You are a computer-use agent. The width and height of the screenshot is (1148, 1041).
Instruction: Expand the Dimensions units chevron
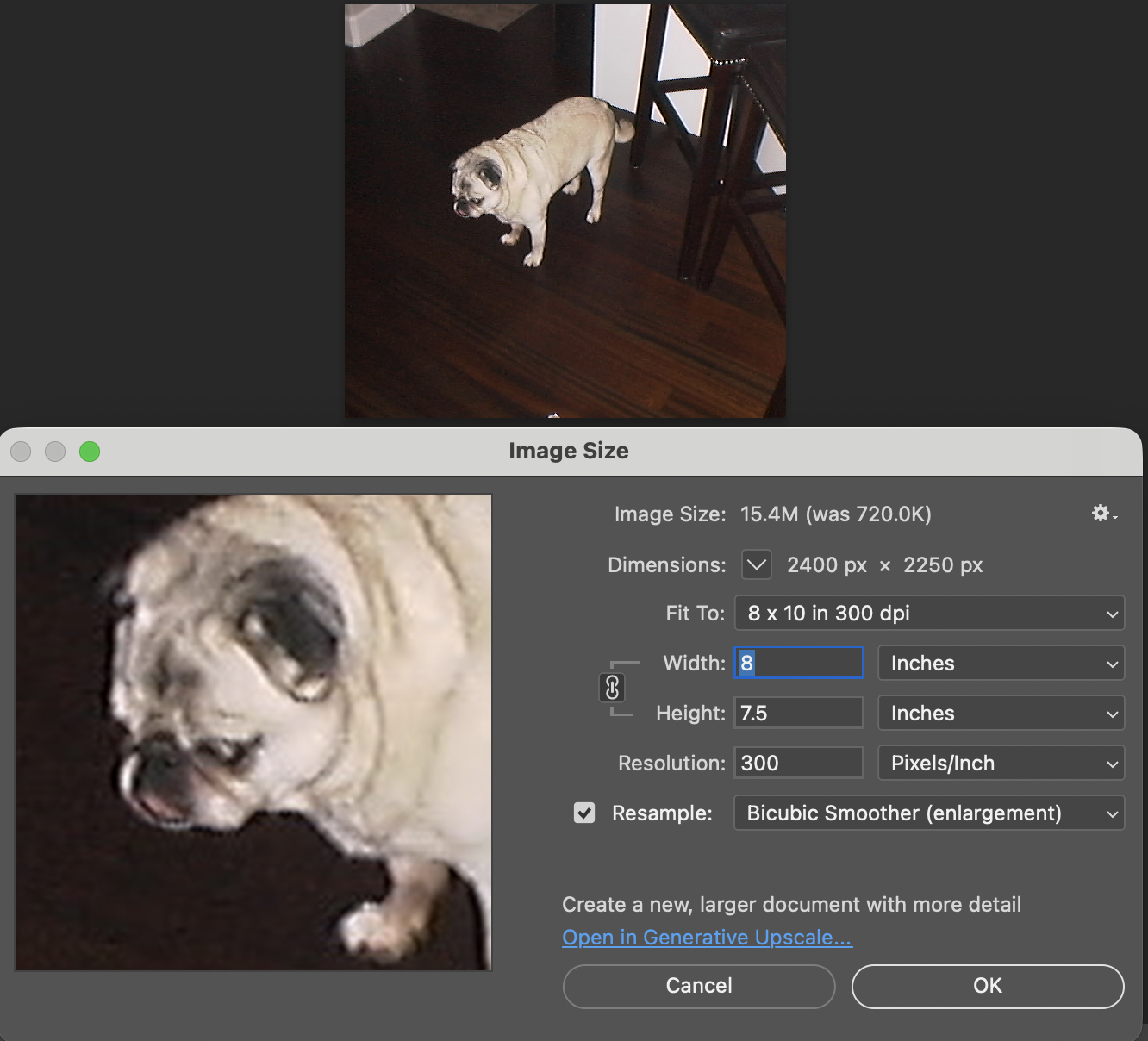(x=757, y=565)
